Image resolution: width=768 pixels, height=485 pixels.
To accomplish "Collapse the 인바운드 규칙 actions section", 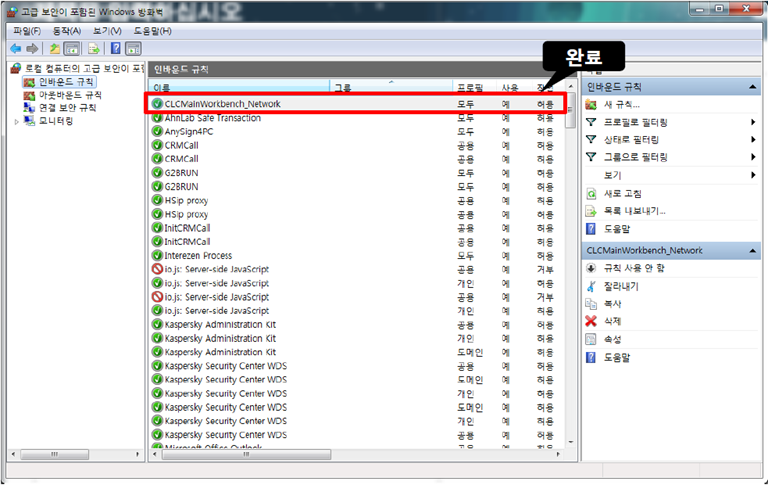I will pos(752,87).
